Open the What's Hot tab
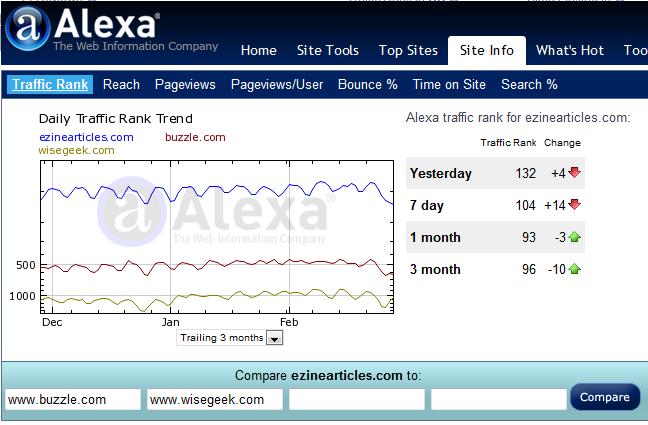The height and width of the screenshot is (425, 648). coord(570,50)
